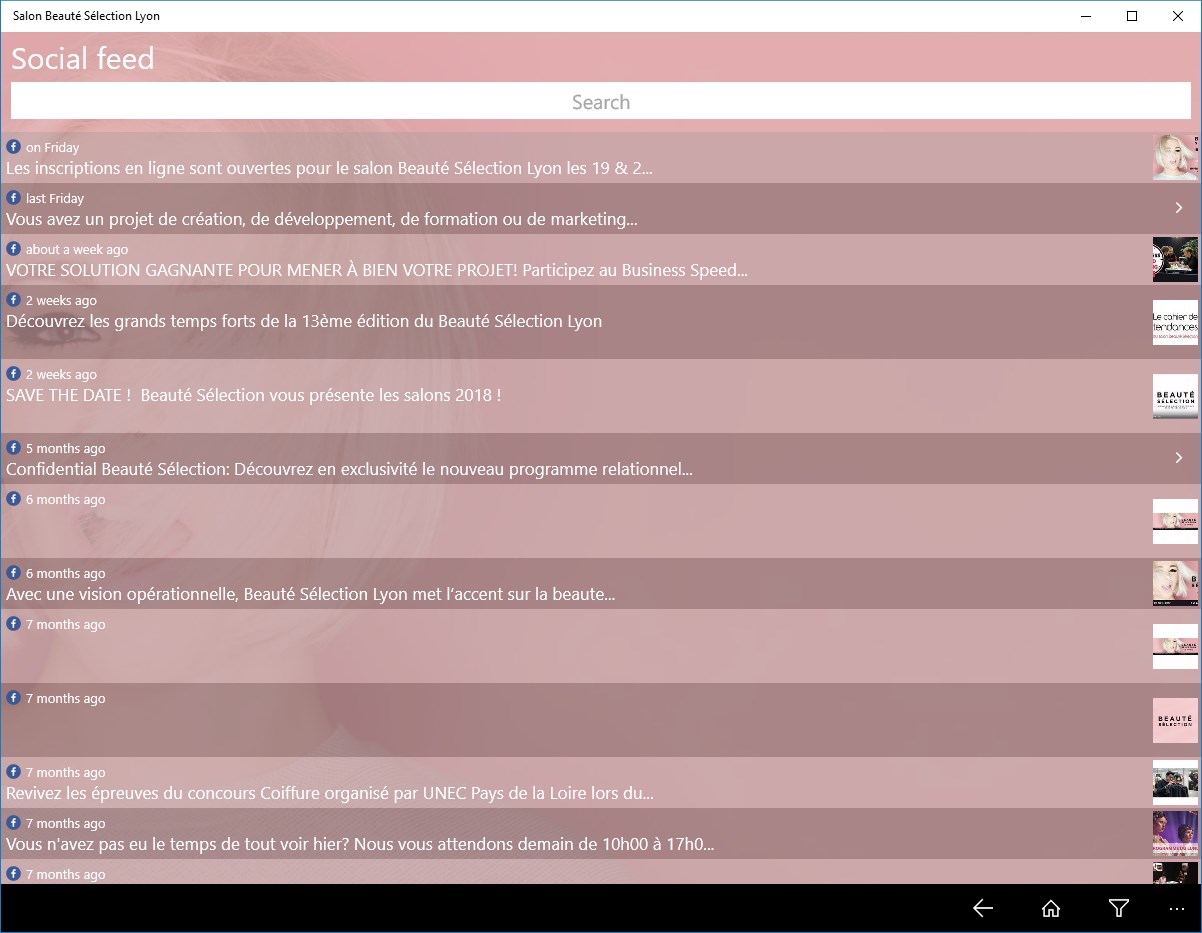Screen dimensions: 1202x933
Task: Click 'about a week ago' timestamp
Action: 77,249
